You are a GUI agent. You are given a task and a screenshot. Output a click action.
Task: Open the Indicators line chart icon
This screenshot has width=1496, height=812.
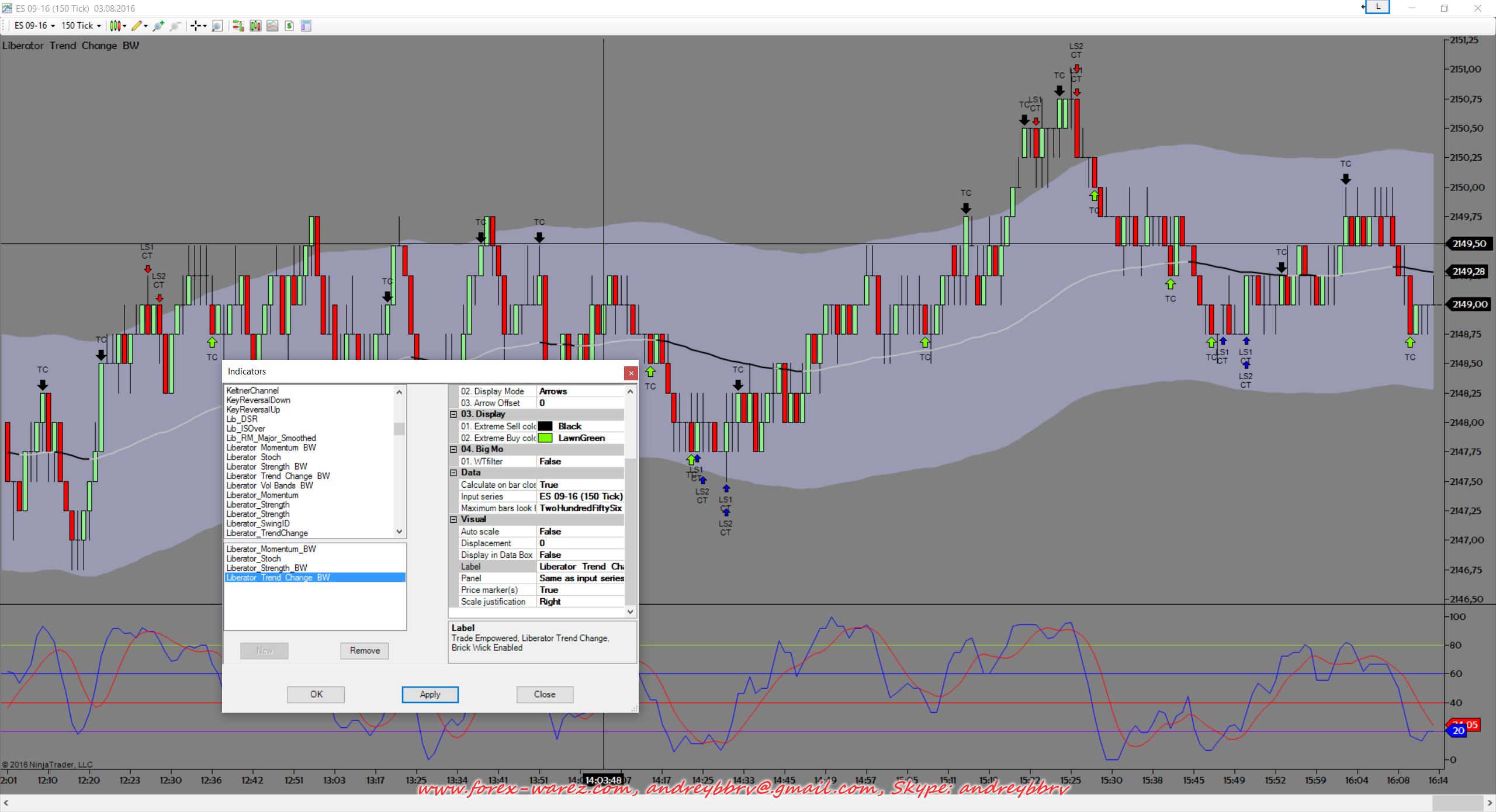click(x=272, y=26)
